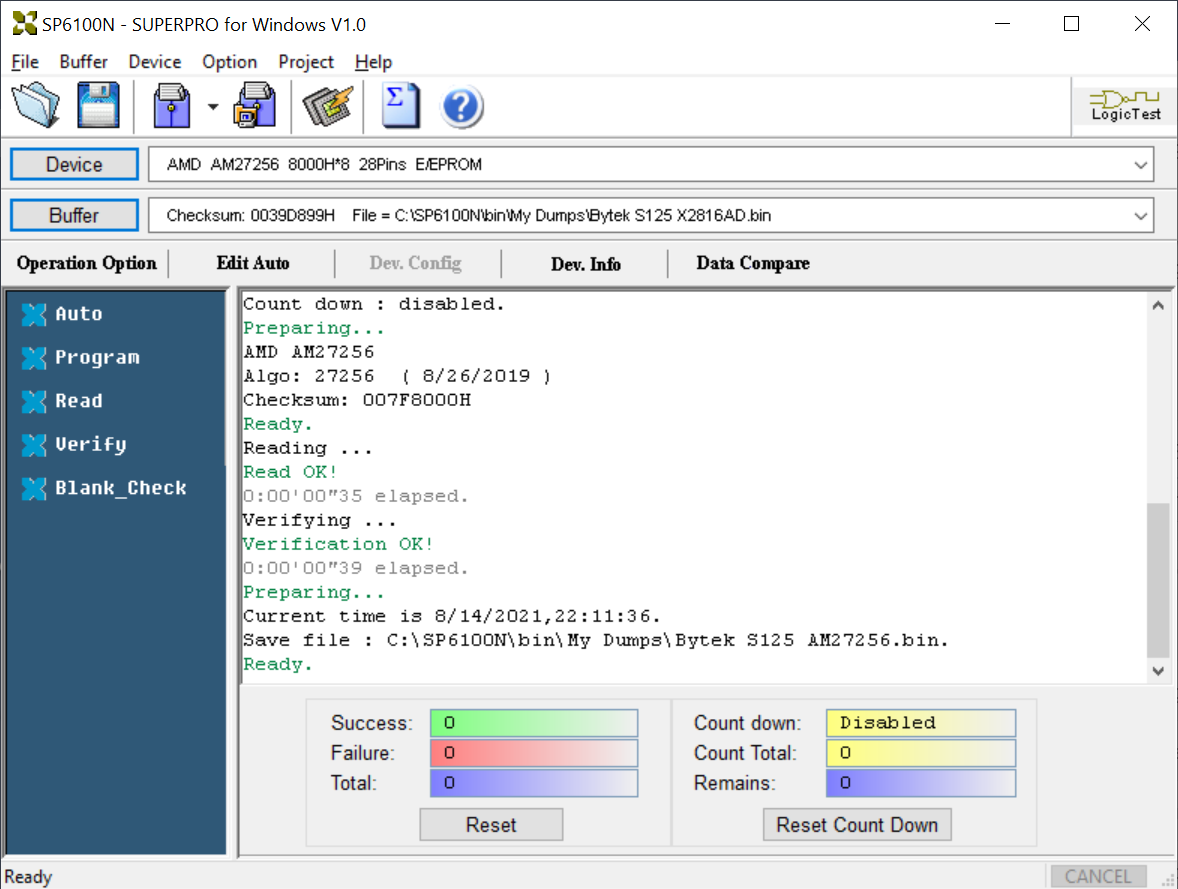Click the 'Read OK!' log line

click(289, 472)
